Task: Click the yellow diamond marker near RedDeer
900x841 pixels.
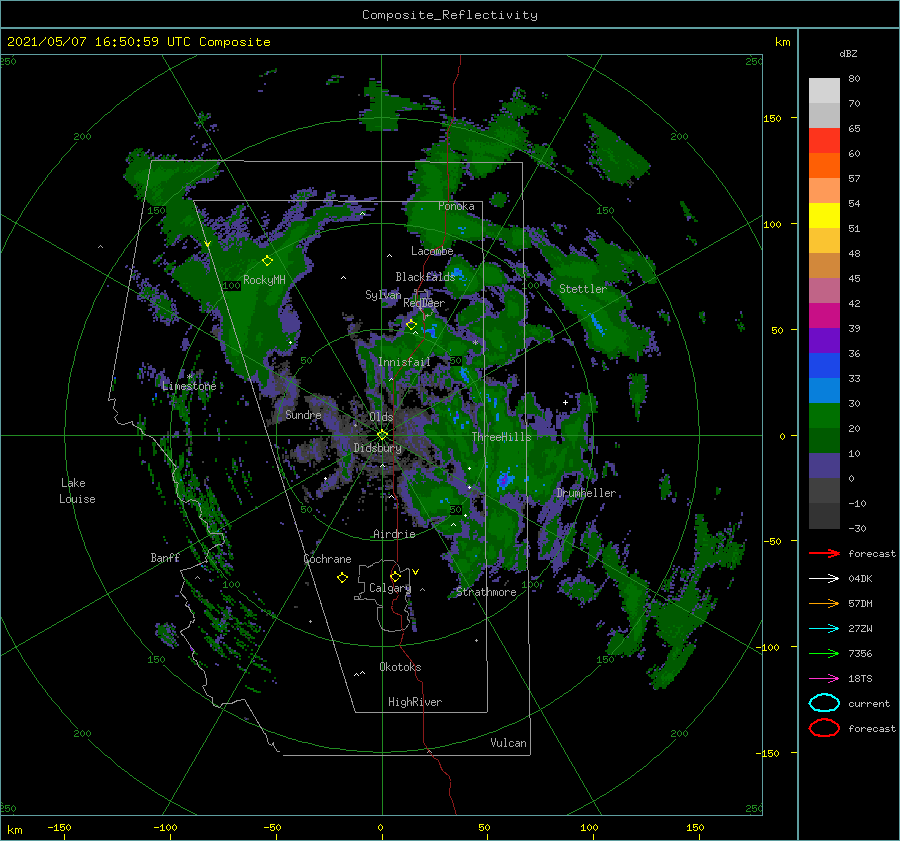Action: pyautogui.click(x=411, y=325)
